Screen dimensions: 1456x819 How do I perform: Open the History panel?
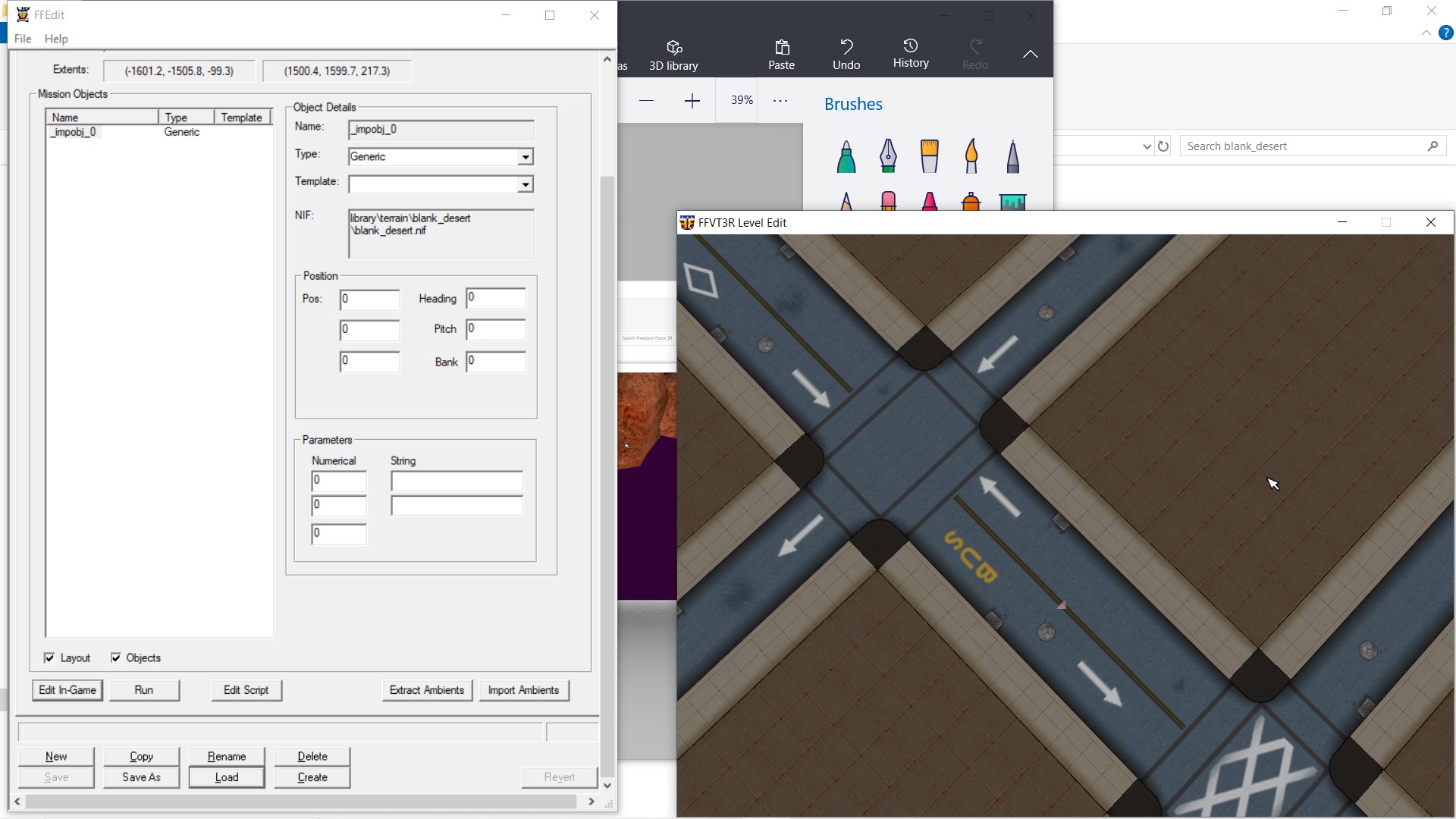click(911, 54)
